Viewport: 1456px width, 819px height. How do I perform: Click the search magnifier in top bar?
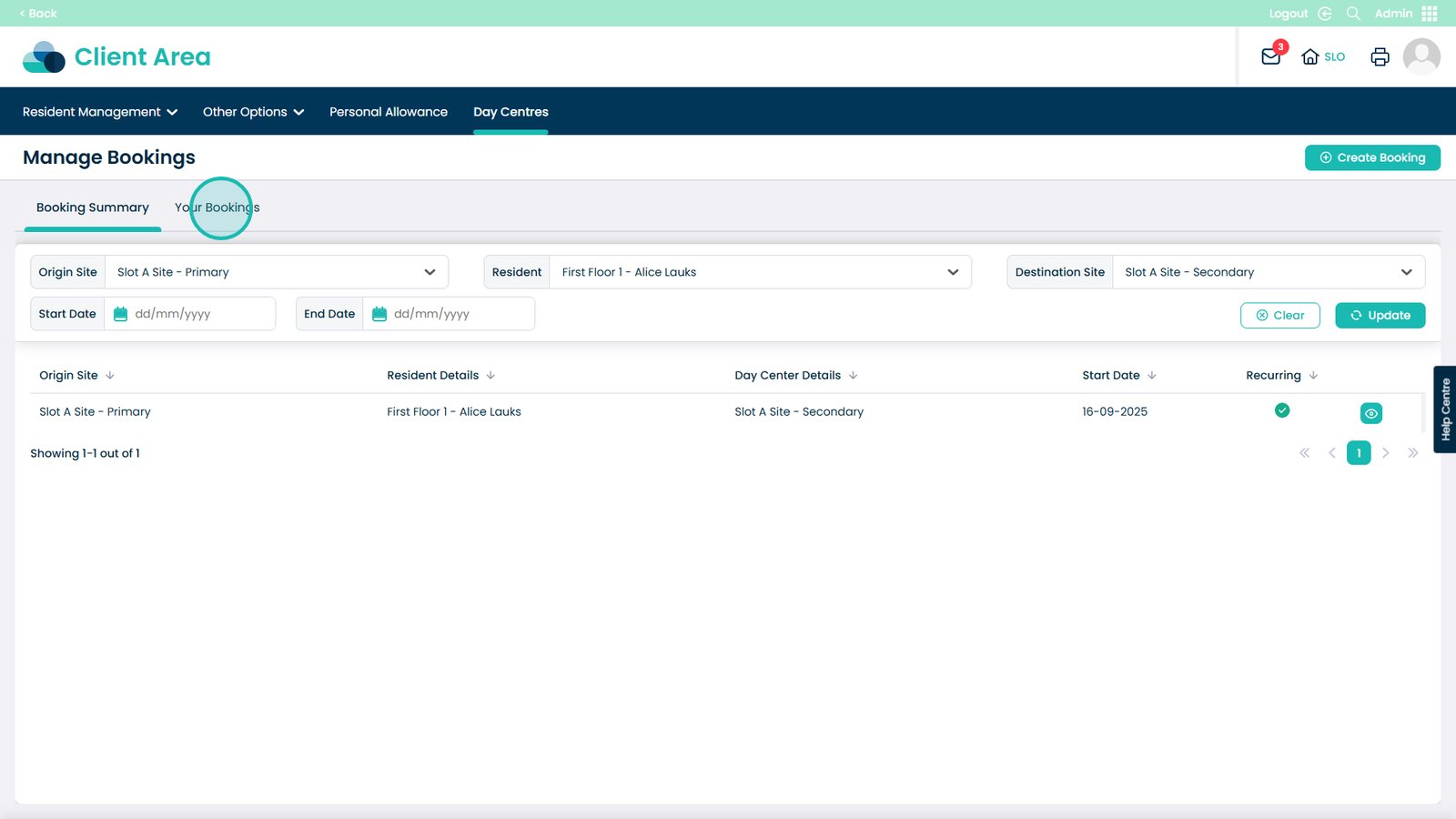[1353, 14]
